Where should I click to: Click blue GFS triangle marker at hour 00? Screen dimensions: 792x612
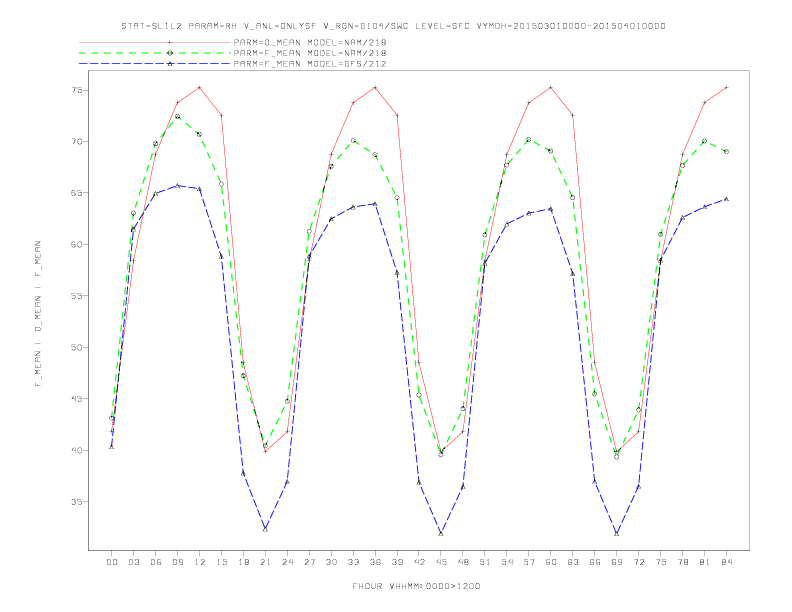112,446
